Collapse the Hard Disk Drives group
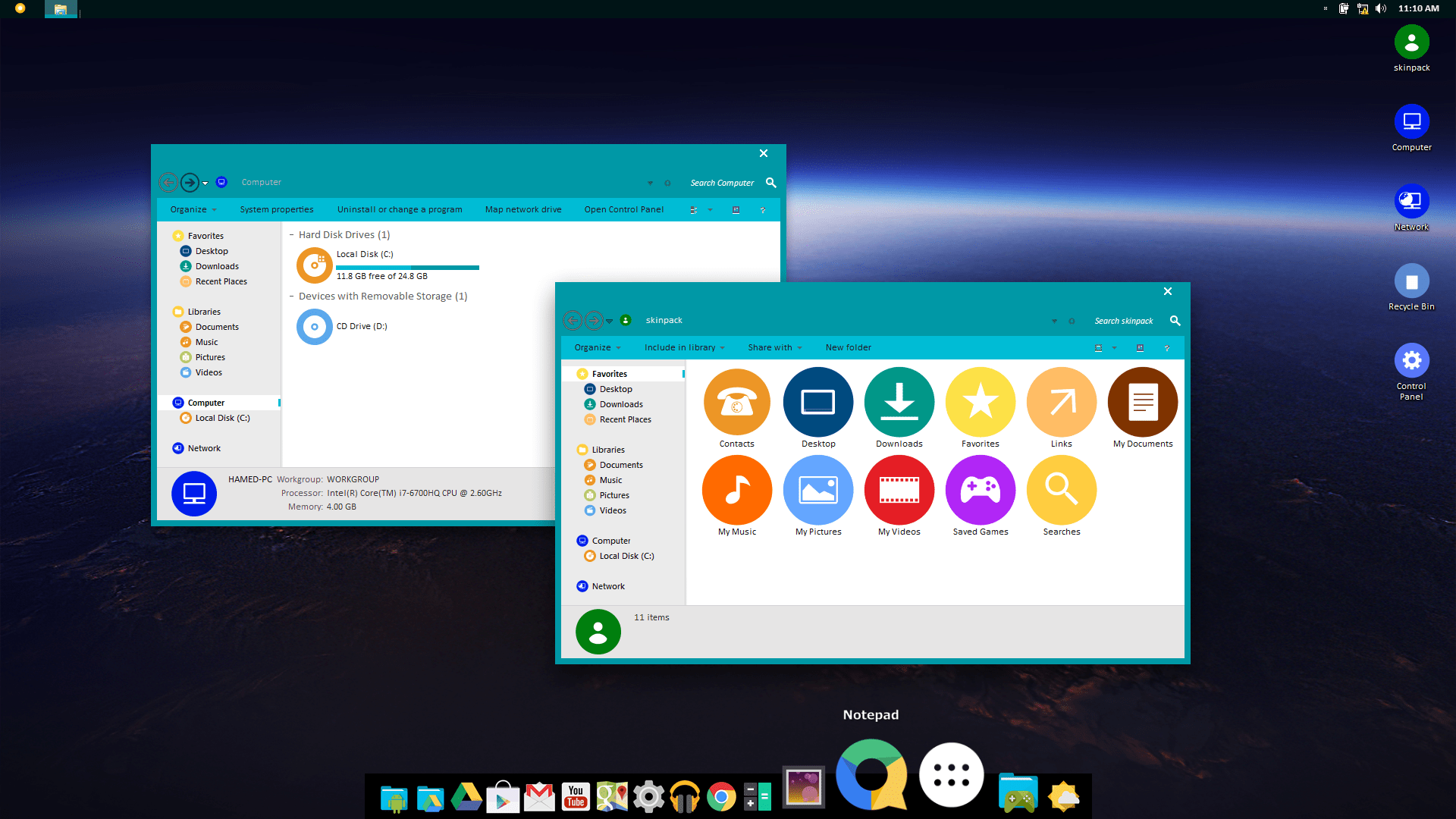 click(292, 235)
